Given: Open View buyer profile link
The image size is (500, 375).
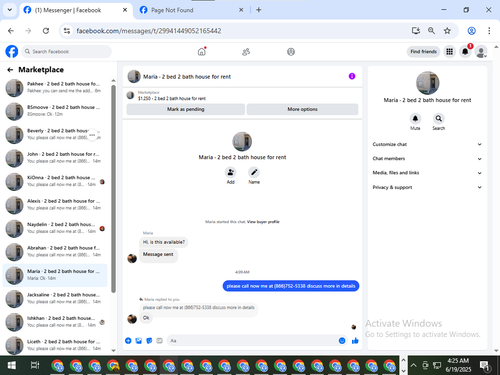Looking at the screenshot, I should (263, 222).
